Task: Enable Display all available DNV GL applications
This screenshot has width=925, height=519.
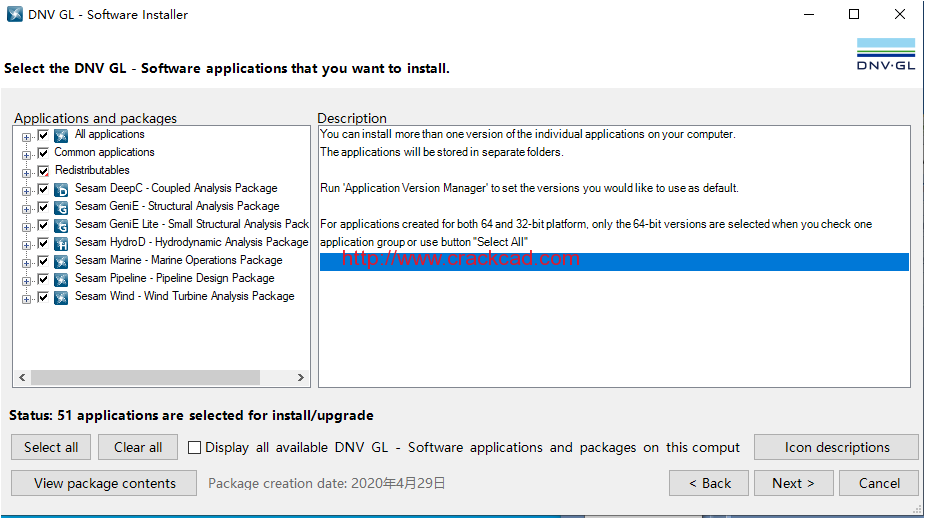Action: pos(194,448)
